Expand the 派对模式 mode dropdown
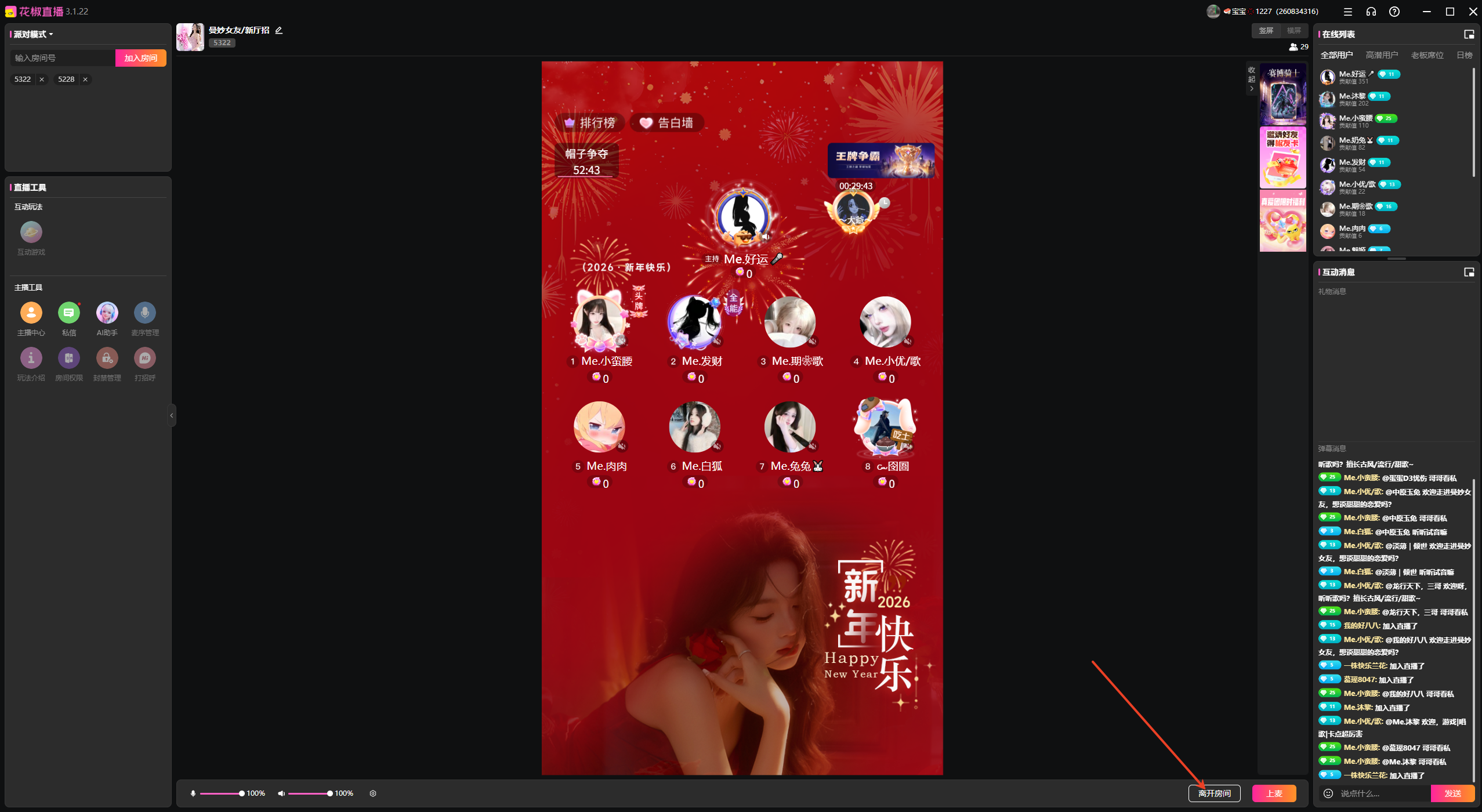Viewport: 1482px width, 812px height. (x=33, y=34)
